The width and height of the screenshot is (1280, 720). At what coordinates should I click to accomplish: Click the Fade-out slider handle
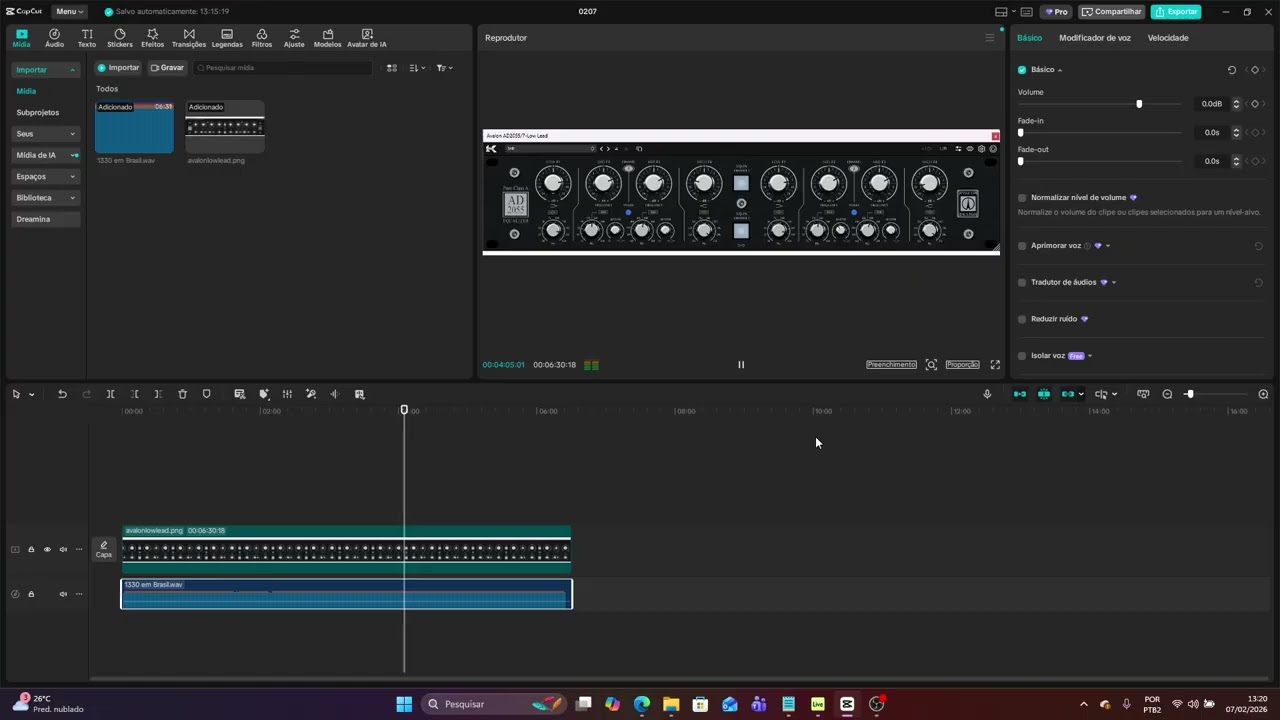[1020, 161]
